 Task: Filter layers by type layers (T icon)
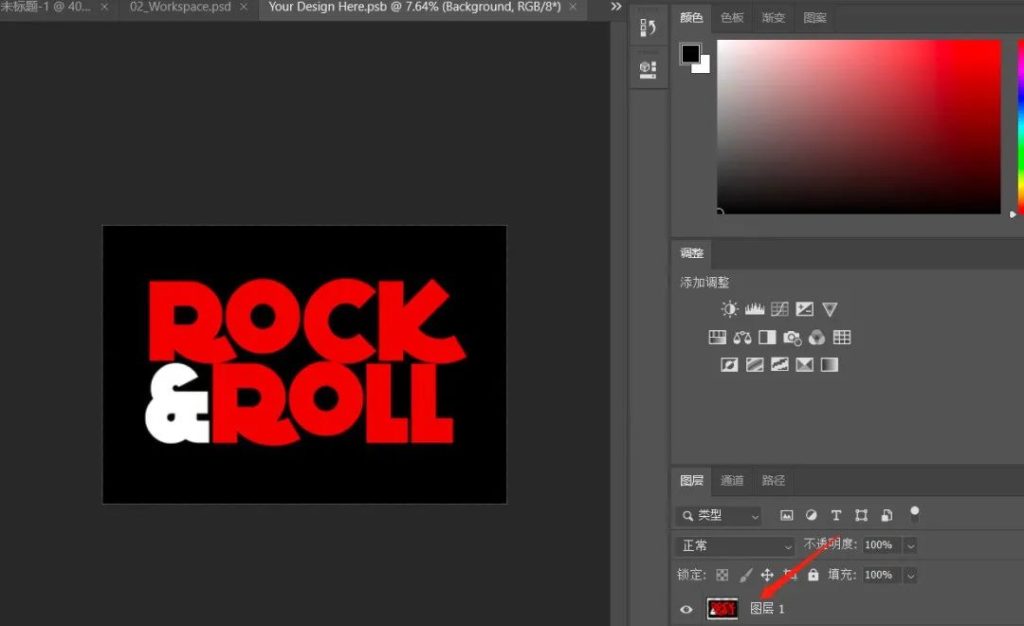(836, 516)
